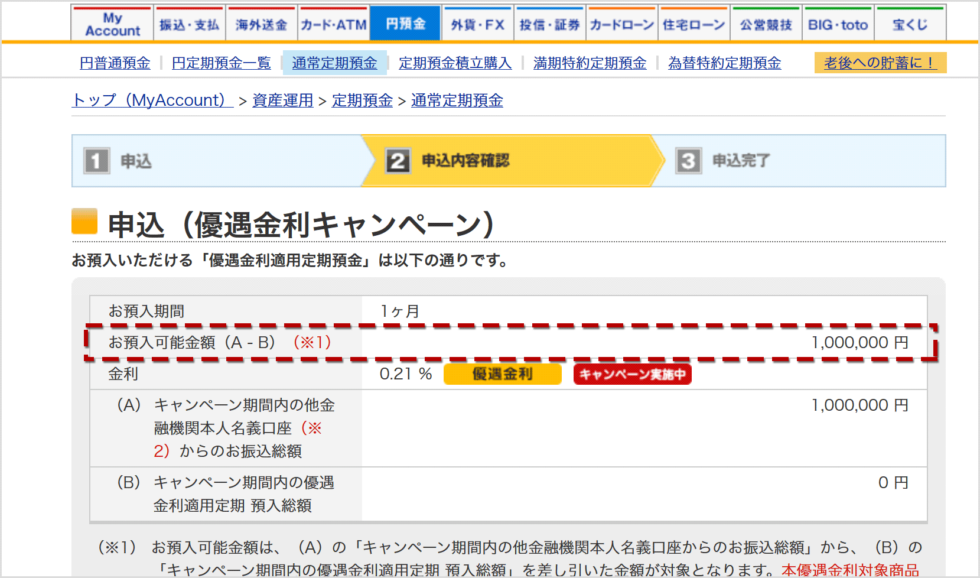Screen dimensions: 980x578
Task: Open the 投信・証券 tab
Action: coord(549,22)
